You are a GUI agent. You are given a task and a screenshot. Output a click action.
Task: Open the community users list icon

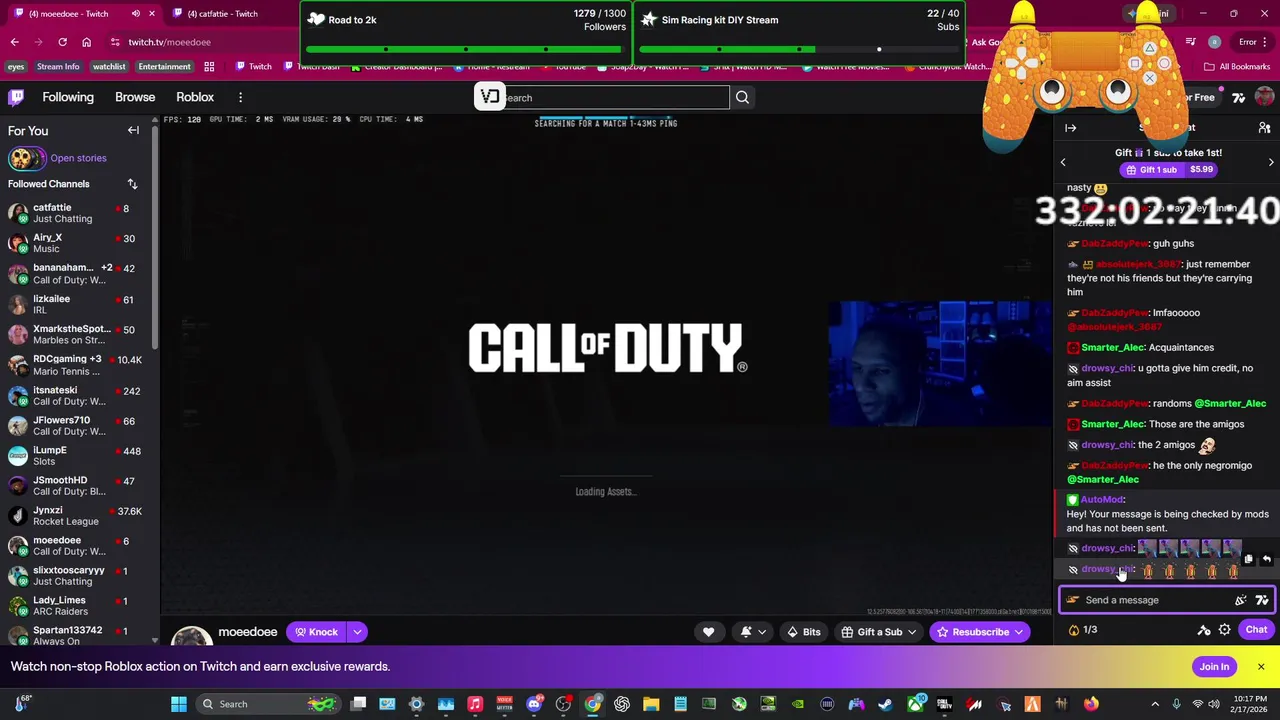[x=1264, y=128]
